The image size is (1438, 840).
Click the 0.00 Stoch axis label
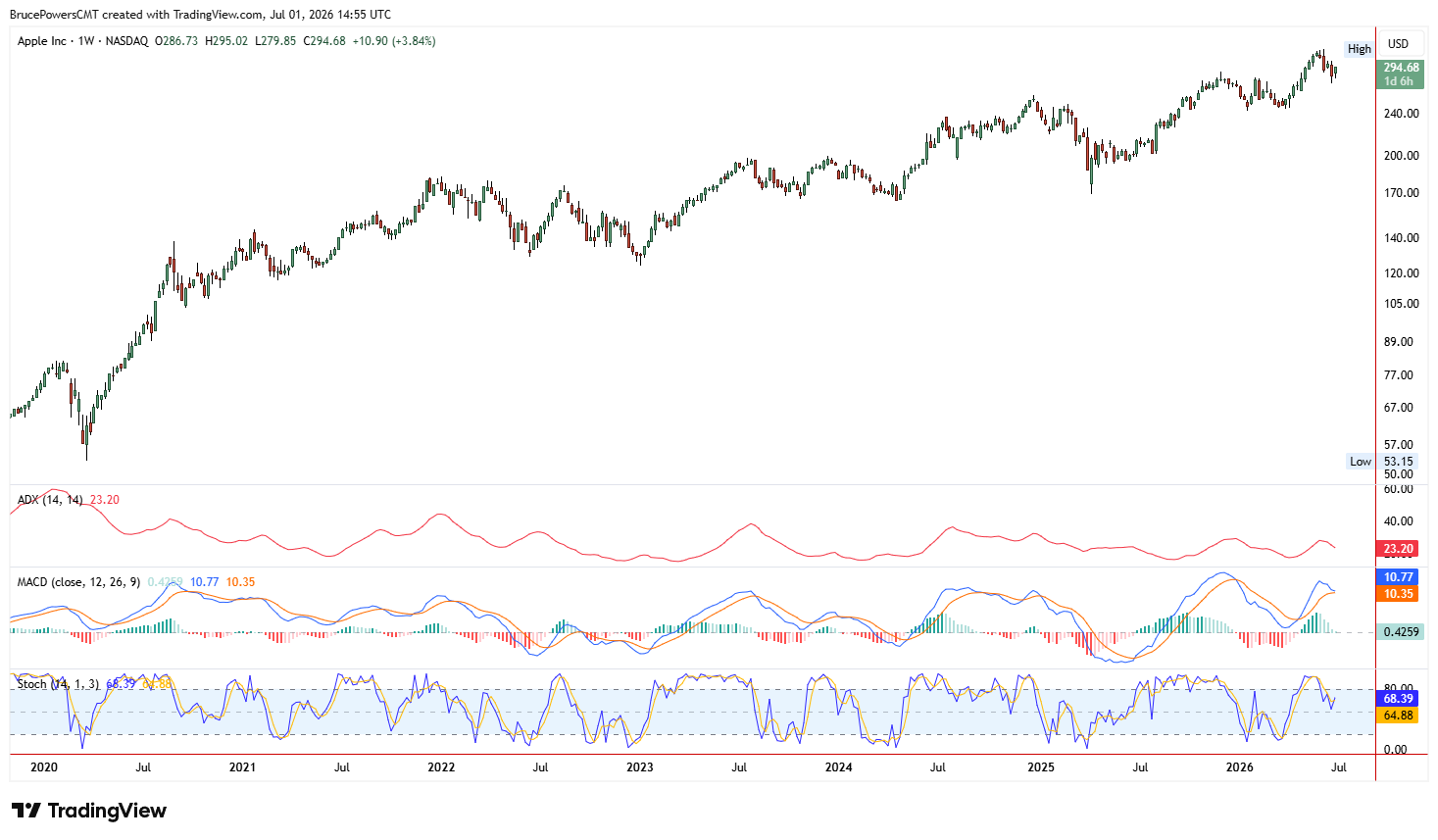point(1395,750)
